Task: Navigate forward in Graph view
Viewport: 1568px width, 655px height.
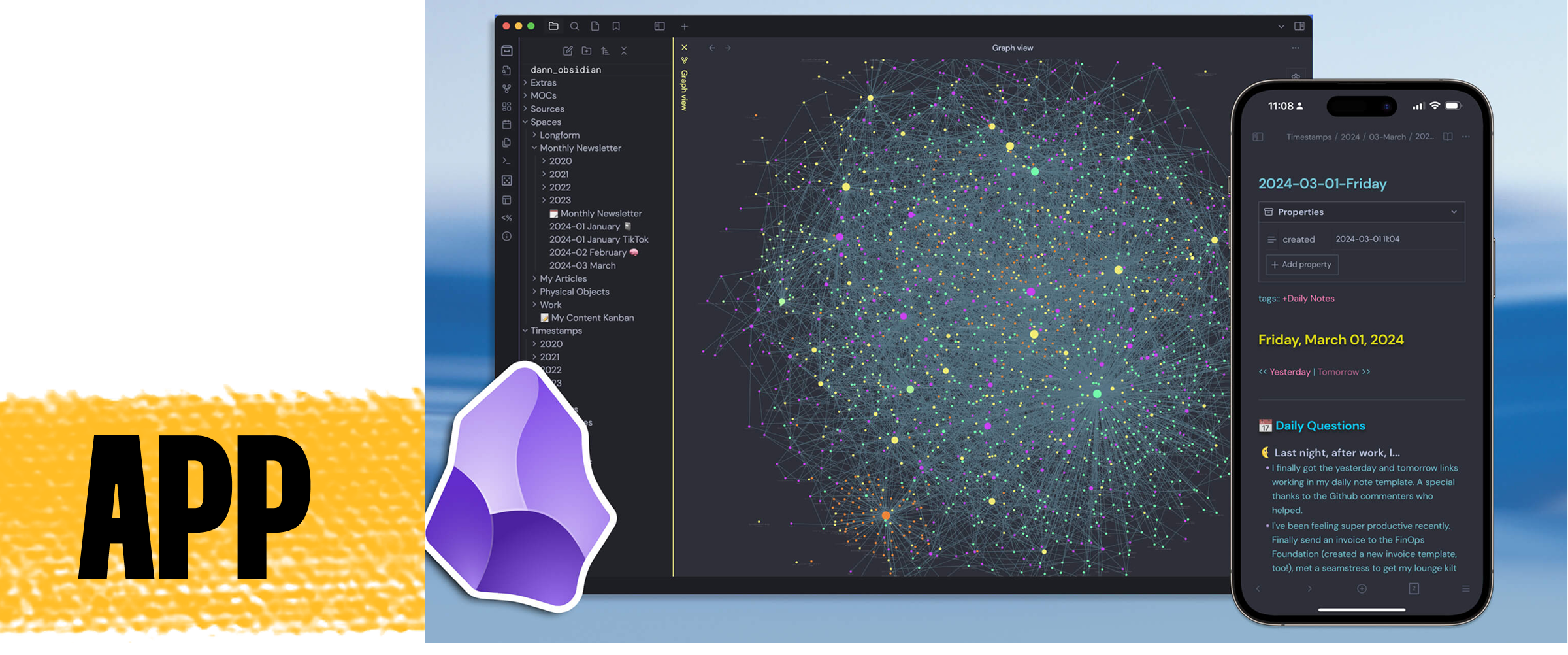Action: point(728,48)
